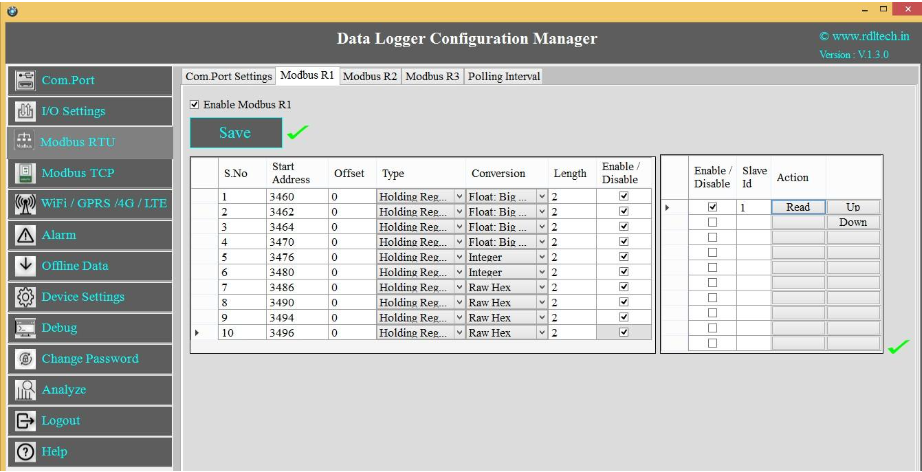Toggle the Enable Modbus R1 checkbox
The height and width of the screenshot is (472, 922).
195,104
